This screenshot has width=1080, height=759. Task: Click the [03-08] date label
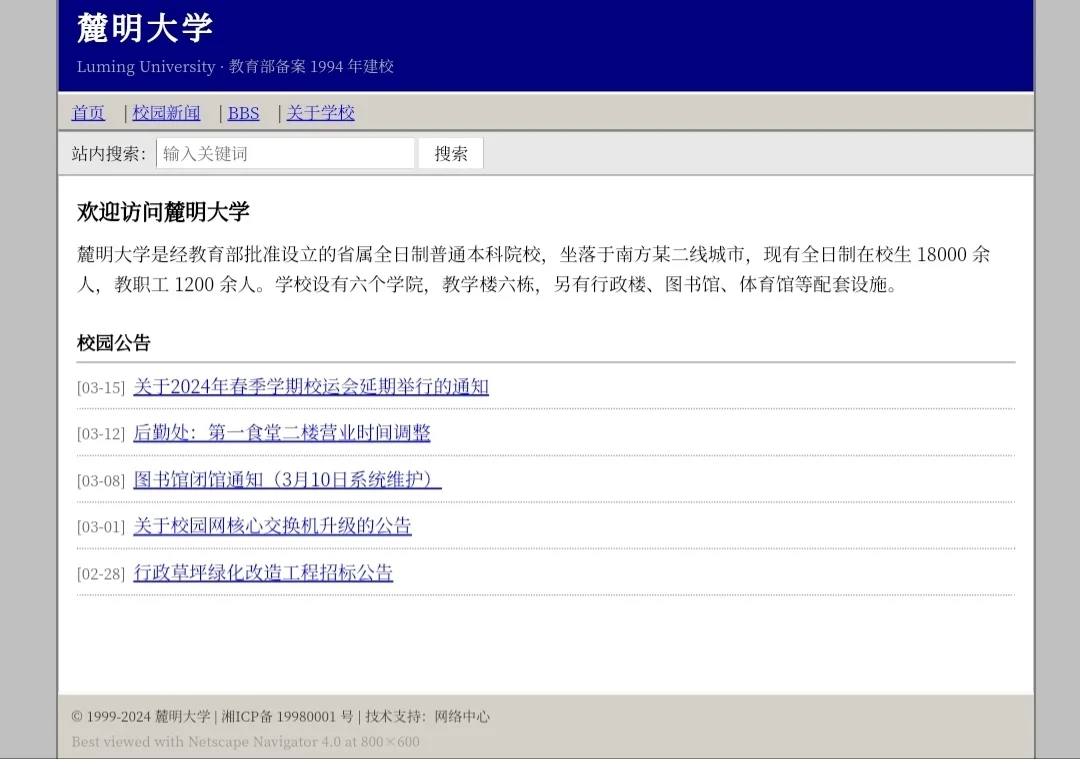101,481
